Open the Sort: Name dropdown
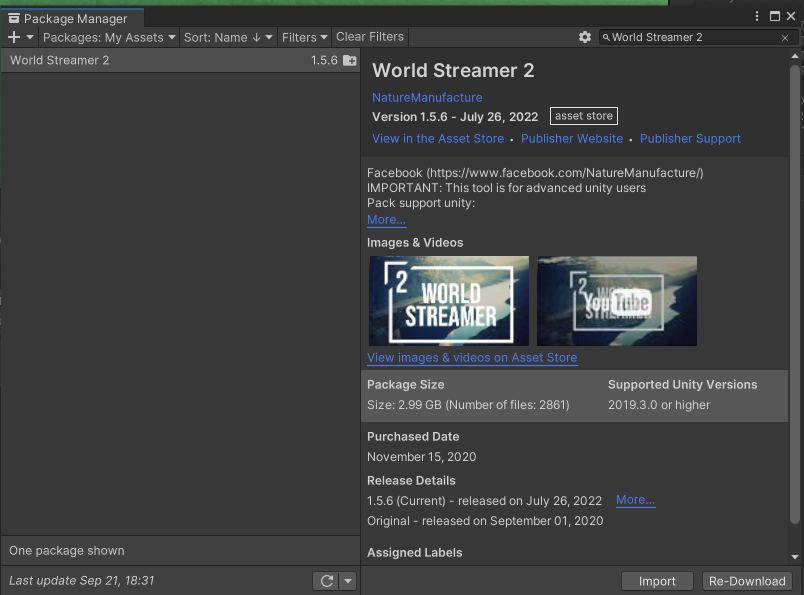 228,37
